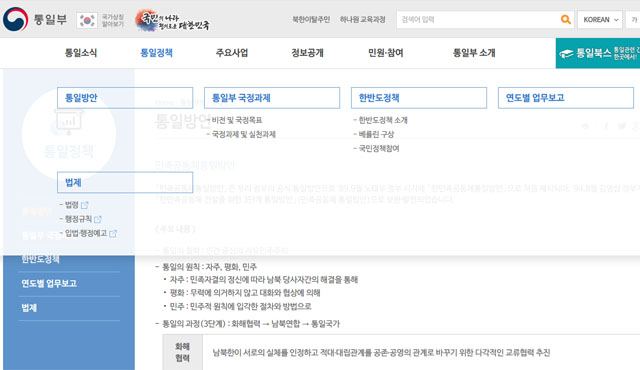This screenshot has height=370, width=640.
Task: Open the 주요사업 main menu
Action: tap(232, 53)
